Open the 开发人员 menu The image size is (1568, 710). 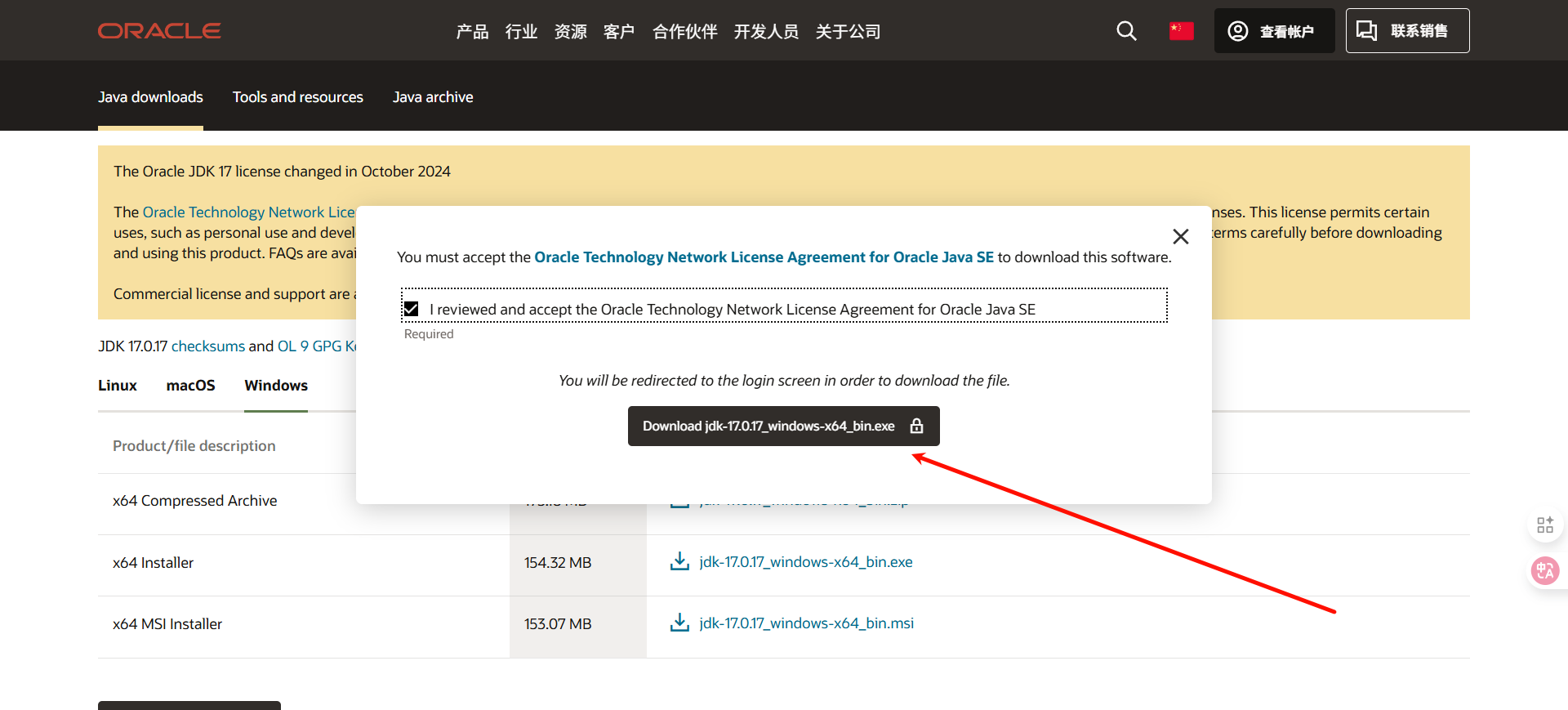tap(766, 32)
